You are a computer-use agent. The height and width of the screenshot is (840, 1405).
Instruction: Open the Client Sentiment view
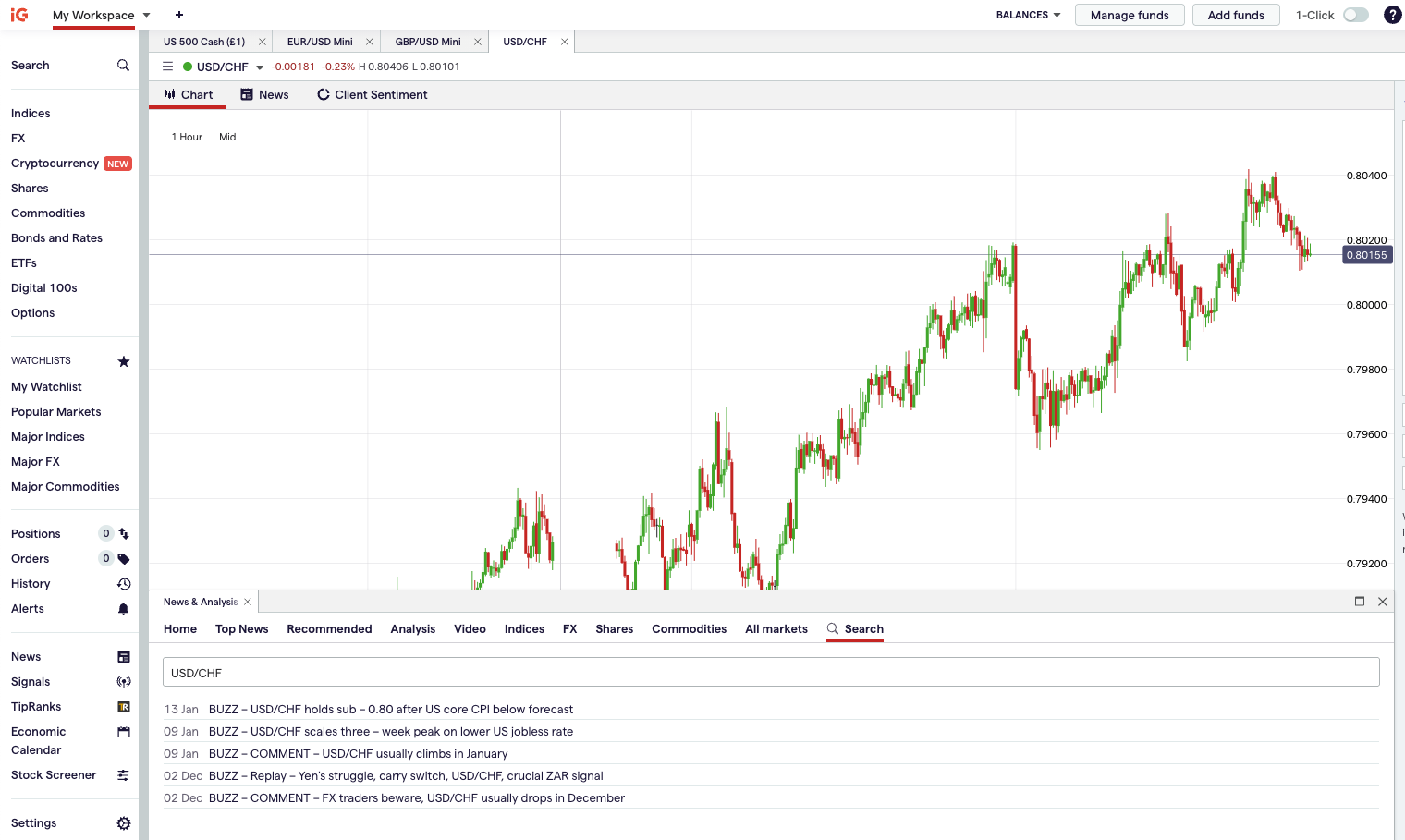(371, 94)
